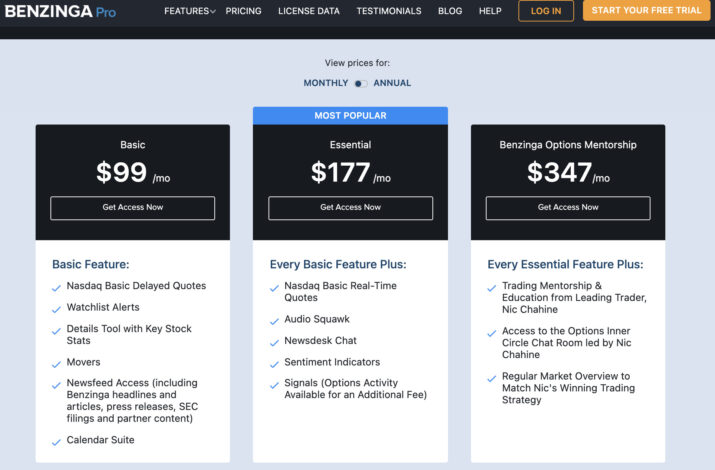Click checkmark beside Nasdaq Basic Delayed Quotes
715x470 pixels.
(56, 288)
